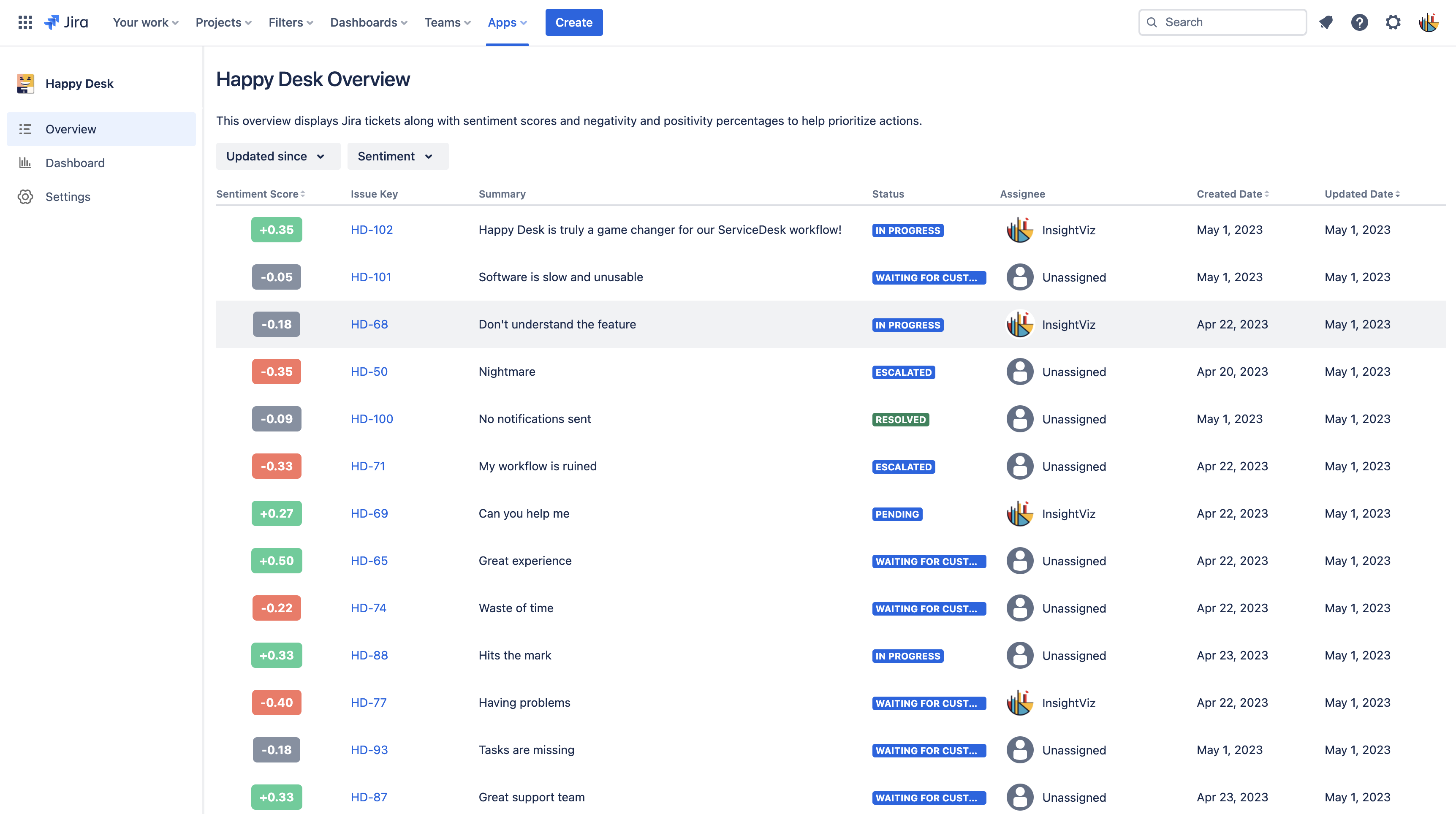Click the Create button

[574, 23]
